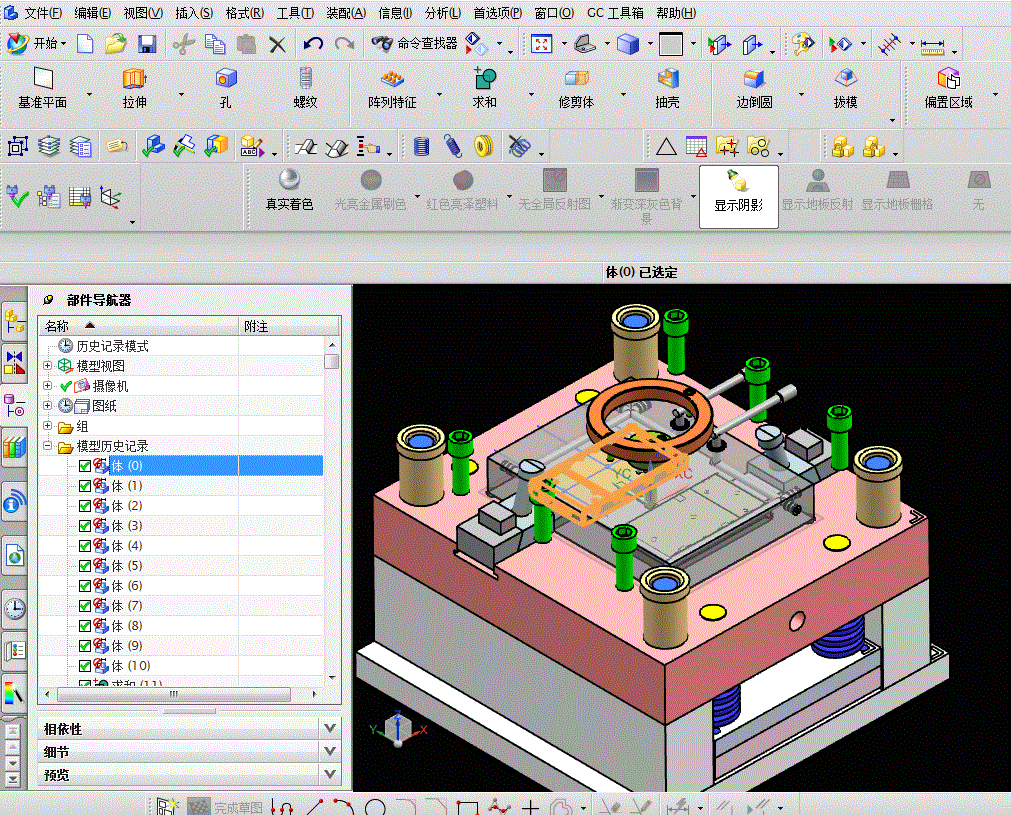Viewport: 1011px width, 815px height.
Task: Expand the 相依性 panel
Action: pos(329,728)
